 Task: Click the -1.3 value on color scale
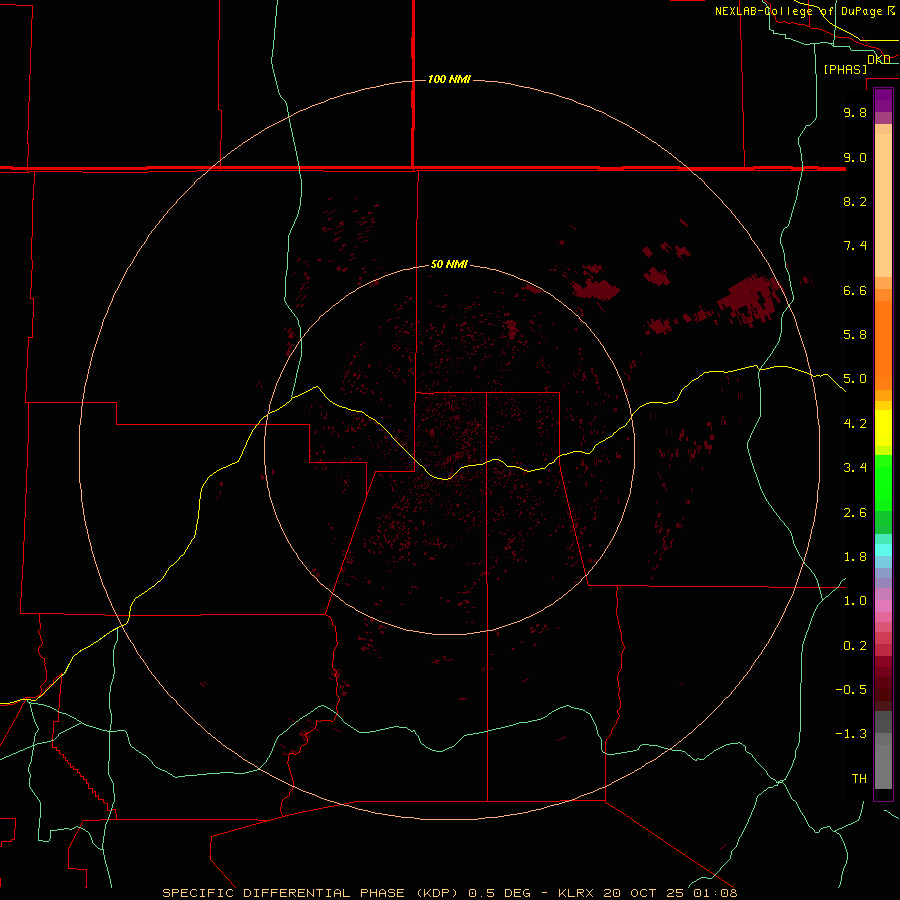pos(851,734)
